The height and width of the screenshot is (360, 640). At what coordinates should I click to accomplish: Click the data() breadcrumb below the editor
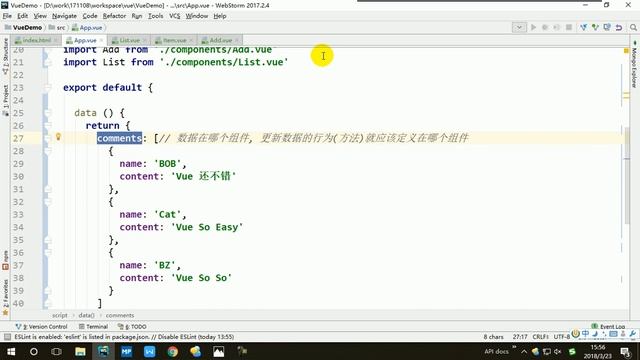[86, 315]
